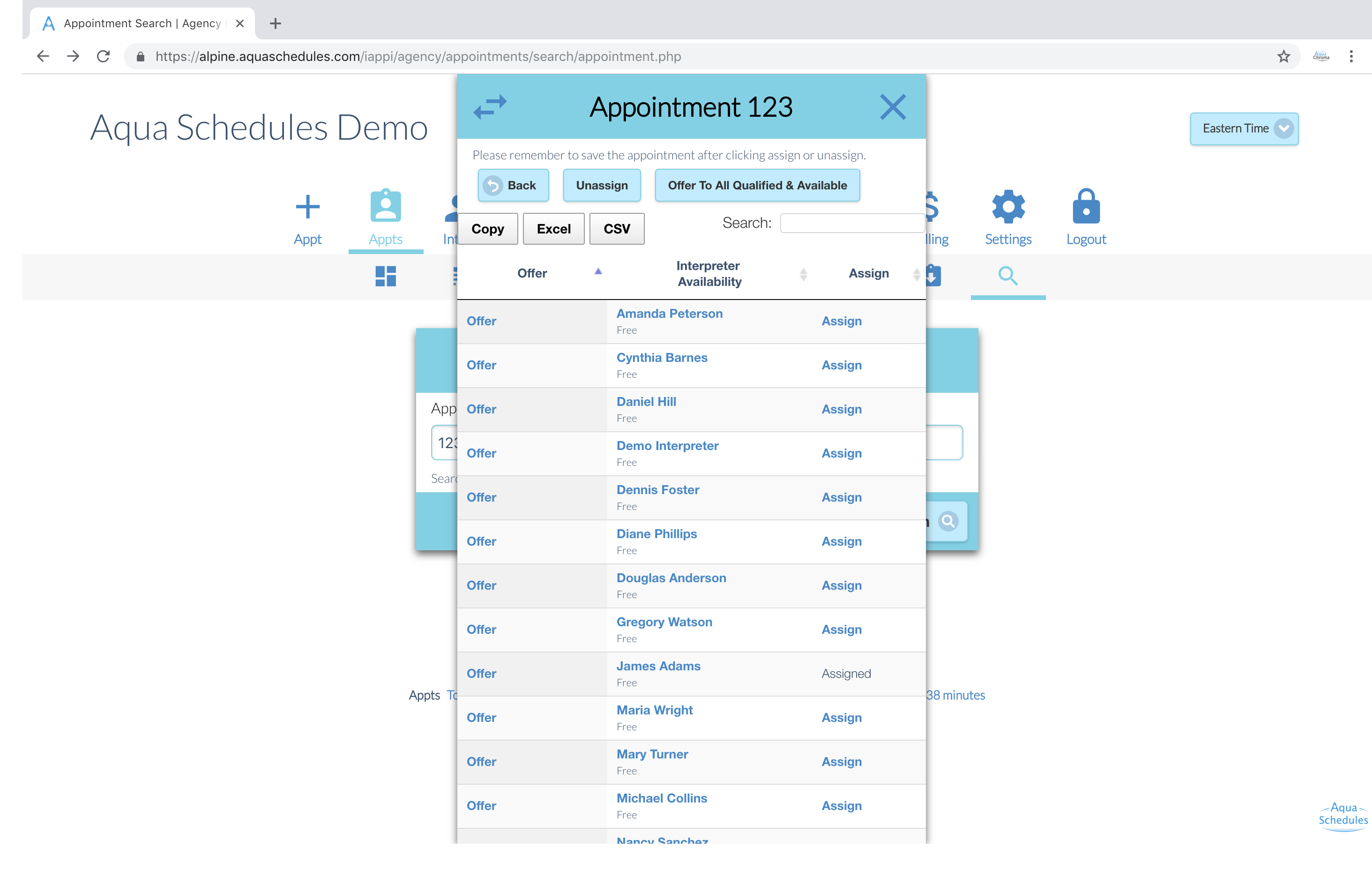Assign Mary Turner
Screen dimensions: 1372x870
point(842,762)
